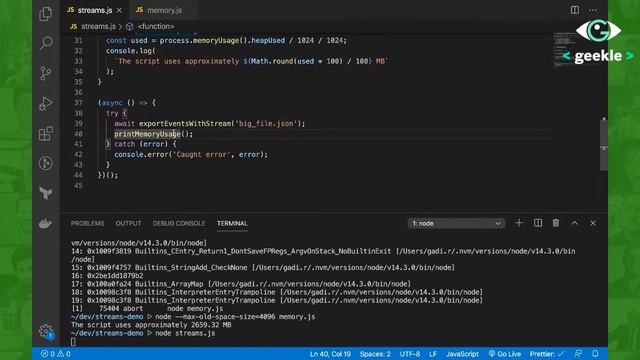The height and width of the screenshot is (360, 640).
Task: Click exportEventsWithStream on line 39
Action: [x=185, y=124]
